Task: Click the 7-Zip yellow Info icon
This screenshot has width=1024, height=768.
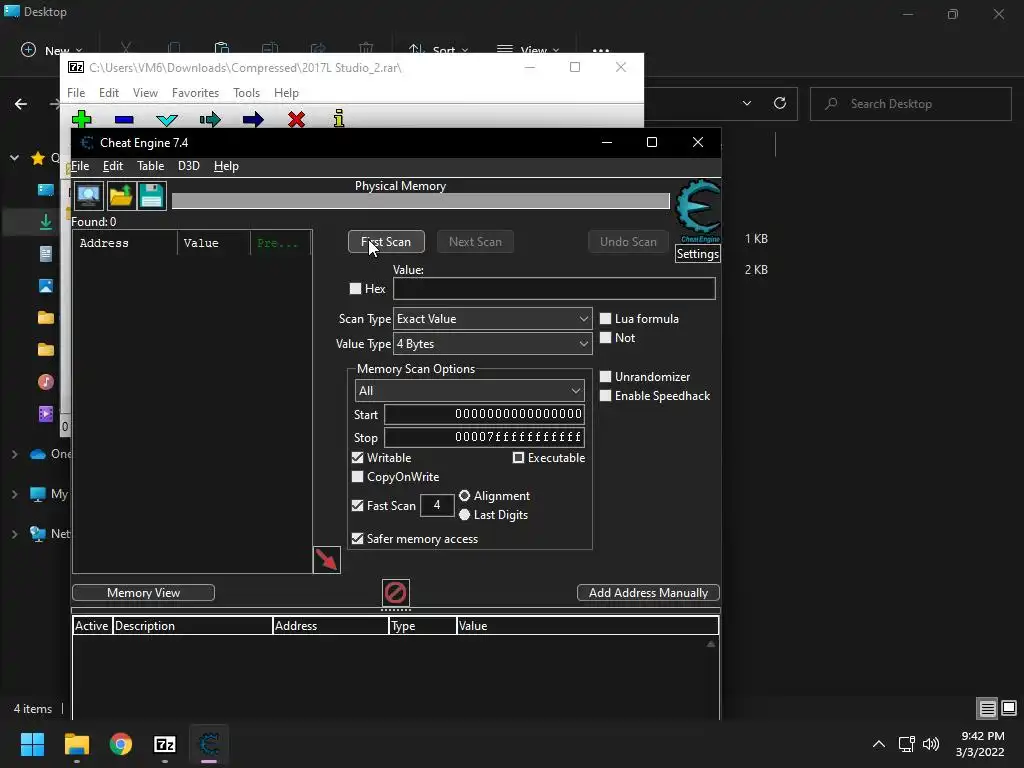Action: 339,119
